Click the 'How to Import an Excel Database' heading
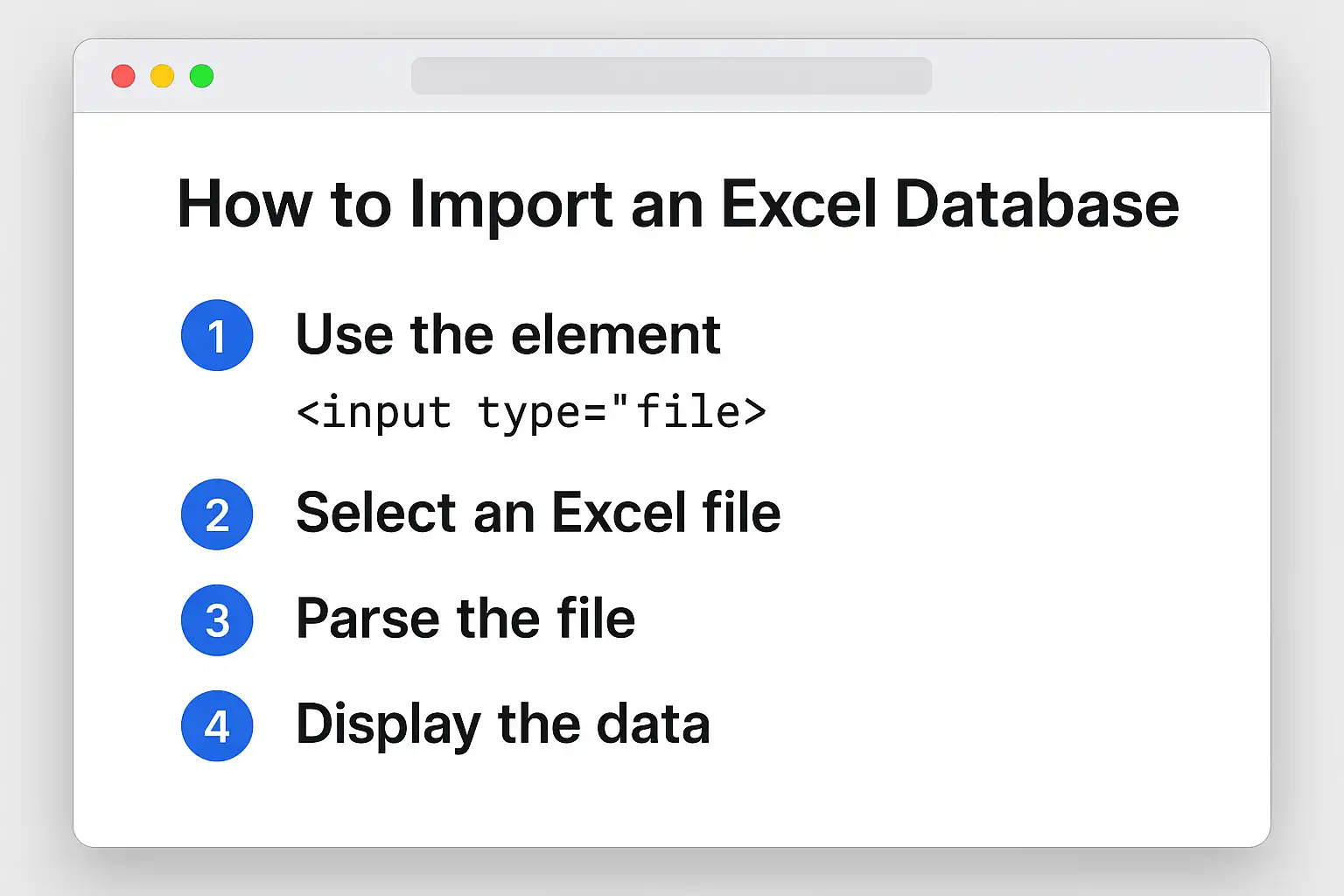 (x=678, y=206)
